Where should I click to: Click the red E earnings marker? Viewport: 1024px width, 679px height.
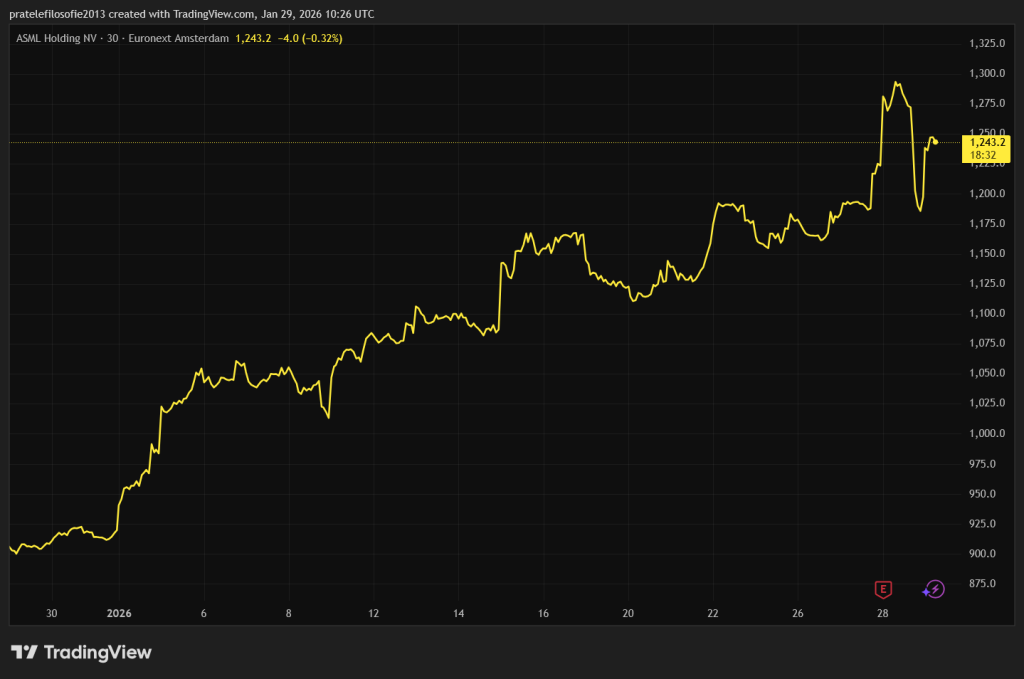tap(883, 589)
